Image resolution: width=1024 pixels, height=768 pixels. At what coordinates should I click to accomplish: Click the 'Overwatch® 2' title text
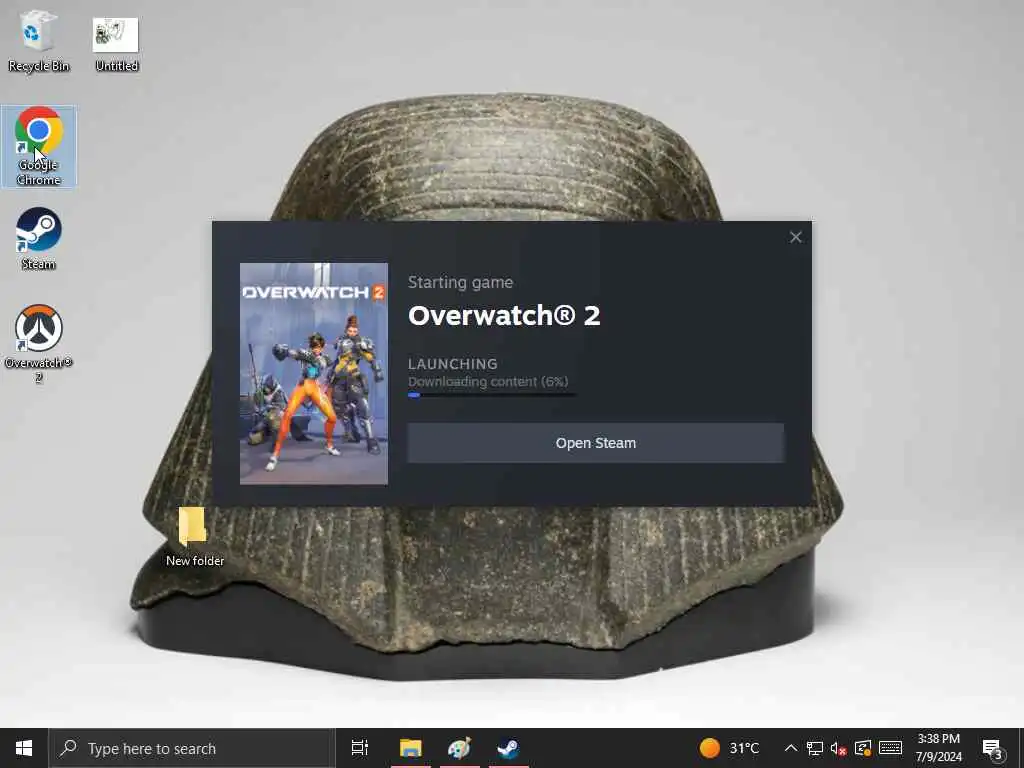[504, 315]
